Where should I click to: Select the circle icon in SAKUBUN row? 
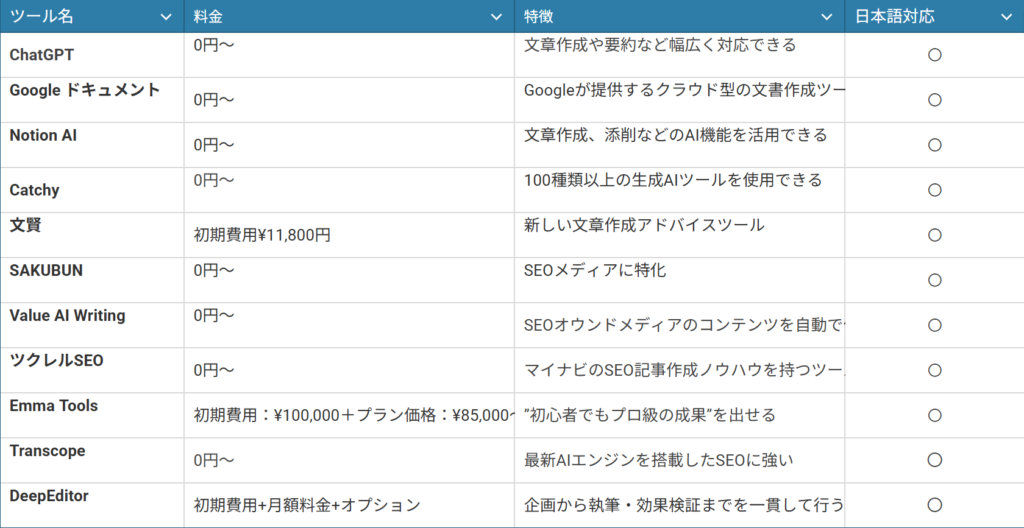[935, 280]
